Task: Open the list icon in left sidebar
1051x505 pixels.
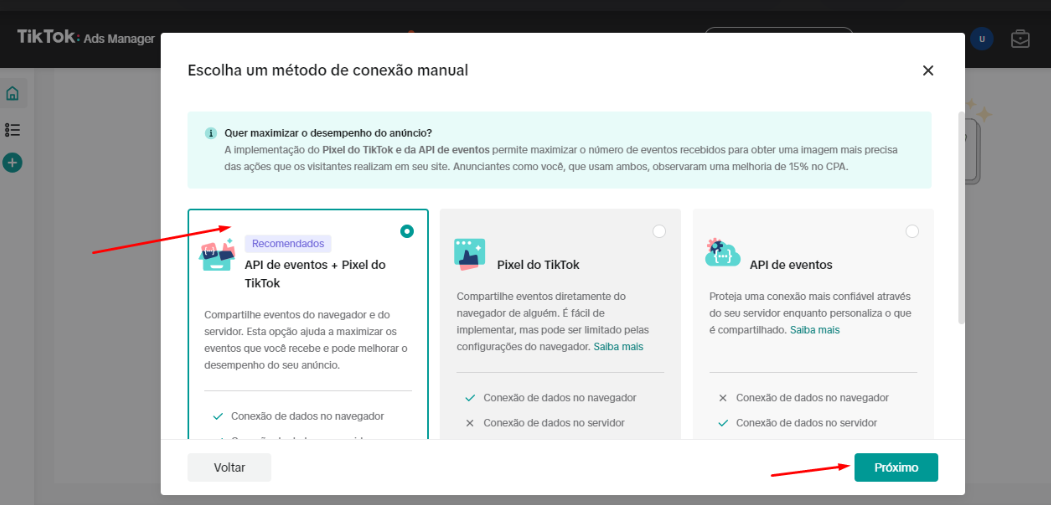Action: [x=12, y=129]
